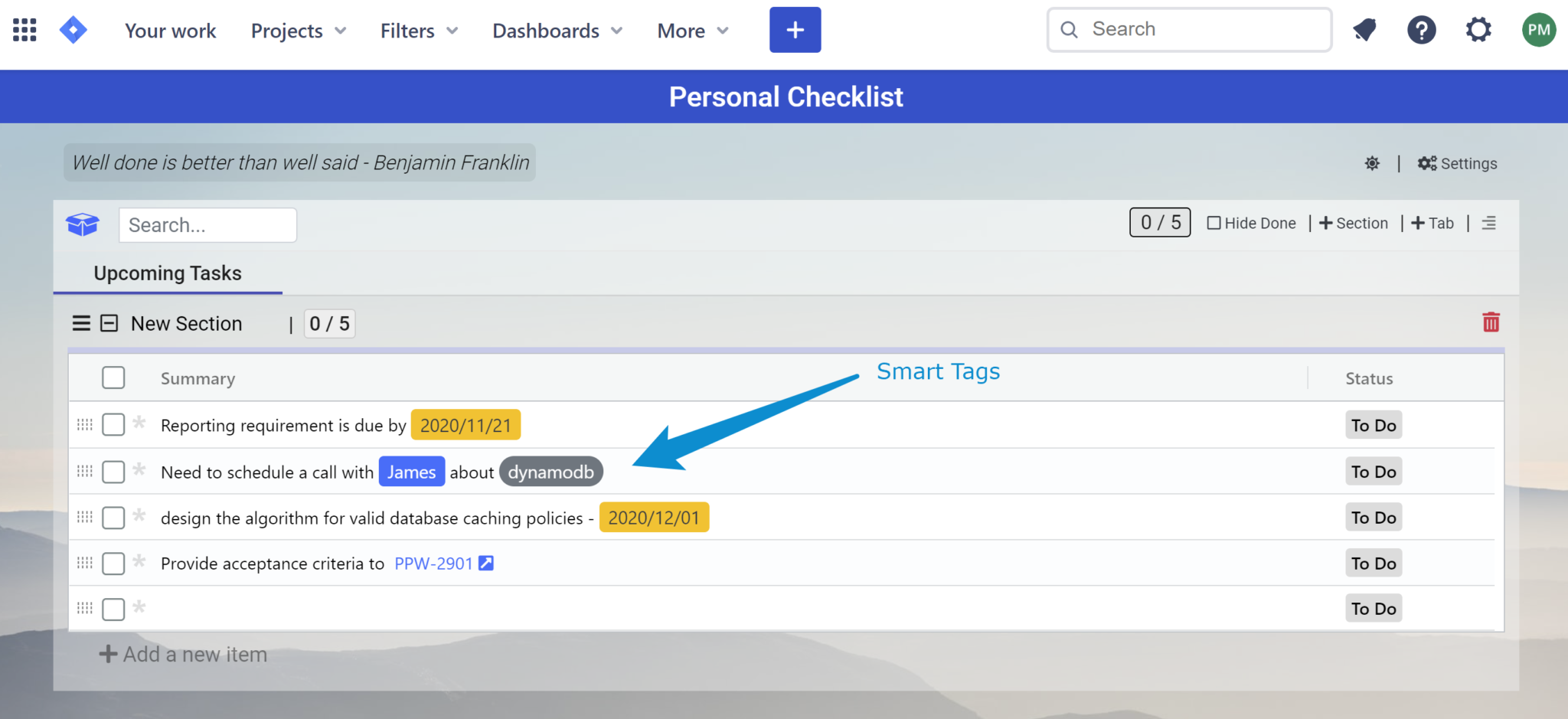Enable the Hide Done checkbox
The height and width of the screenshot is (719, 1568).
pos(1214,223)
